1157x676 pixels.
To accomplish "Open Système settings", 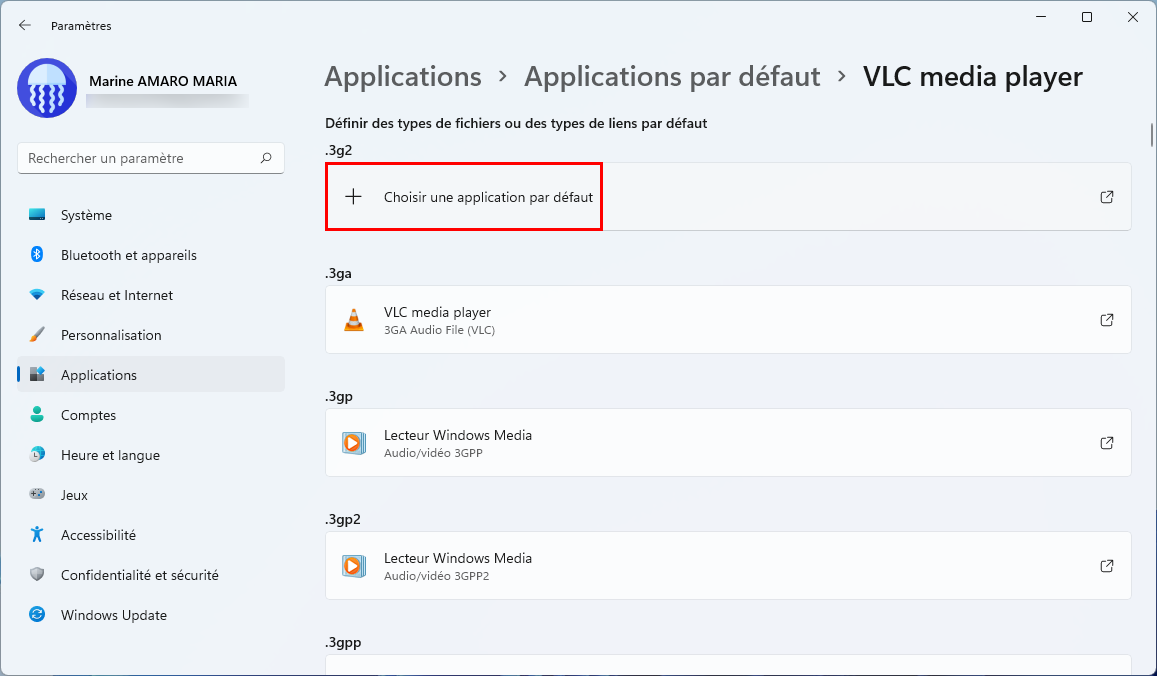I will pyautogui.click(x=151, y=215).
